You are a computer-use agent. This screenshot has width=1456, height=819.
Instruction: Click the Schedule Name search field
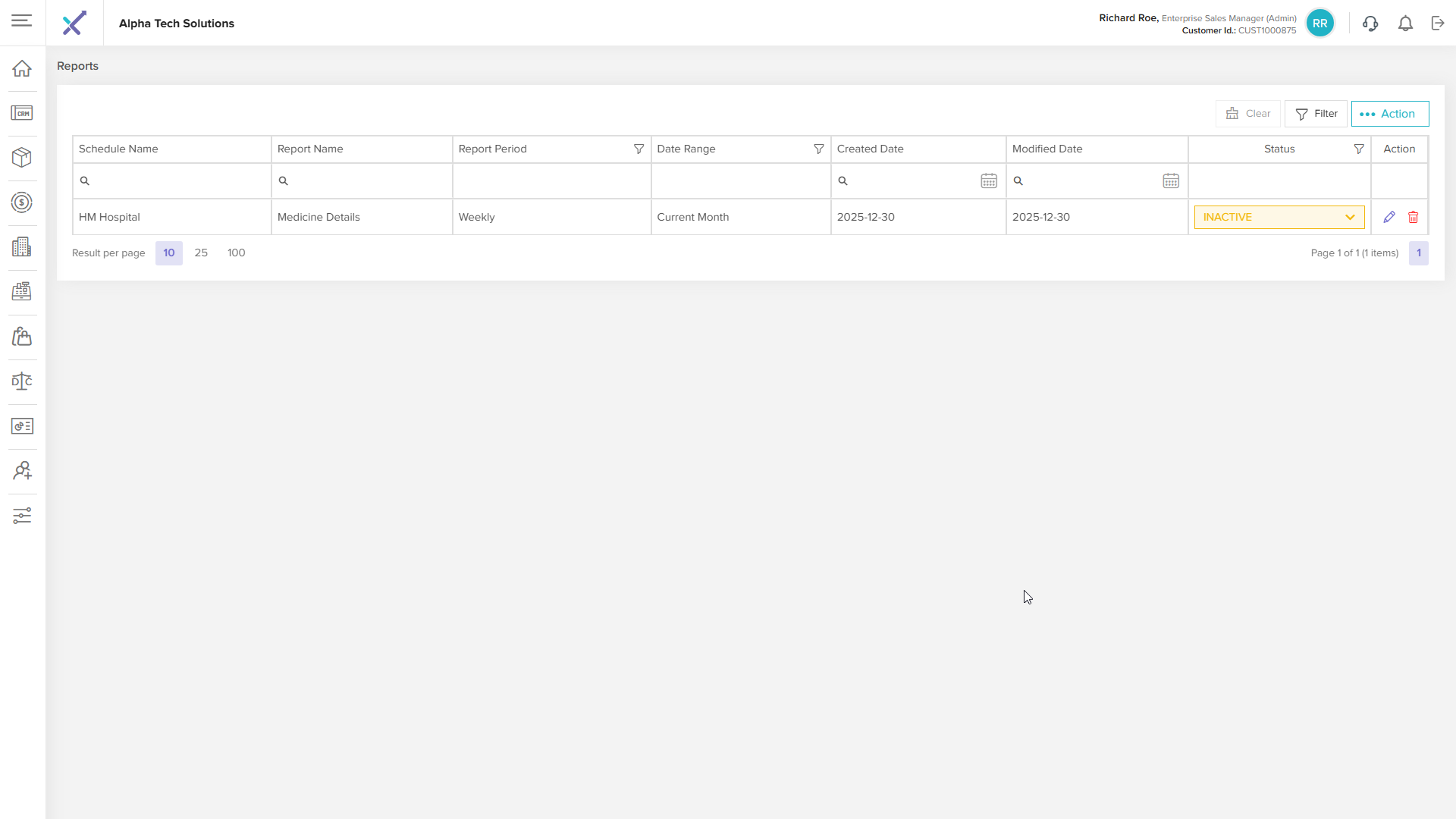click(x=176, y=181)
